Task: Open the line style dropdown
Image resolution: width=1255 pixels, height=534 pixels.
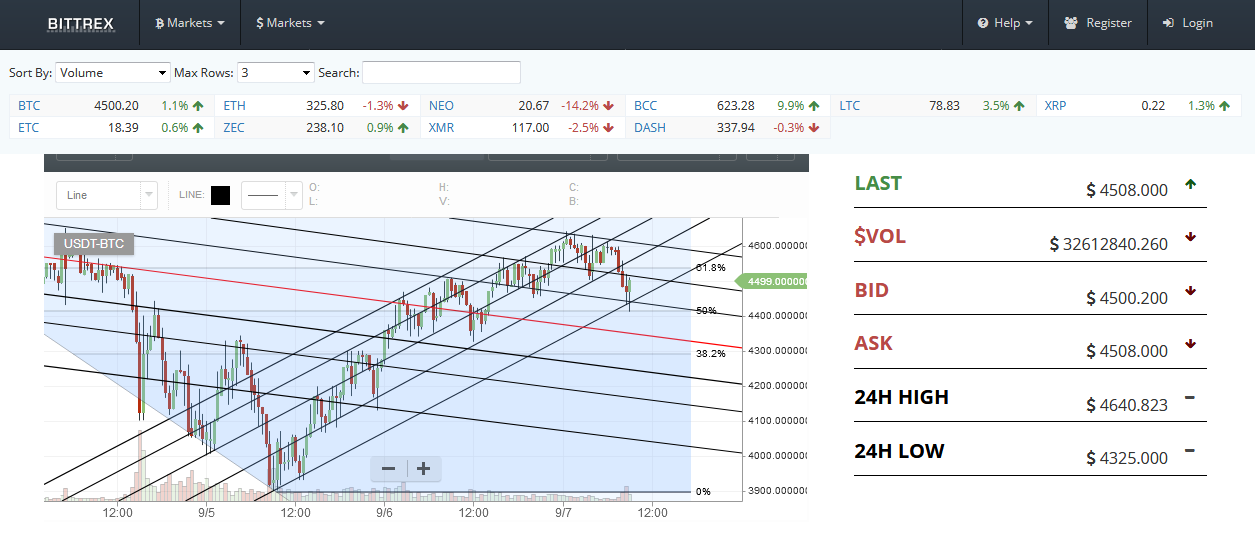Action: [x=272, y=195]
